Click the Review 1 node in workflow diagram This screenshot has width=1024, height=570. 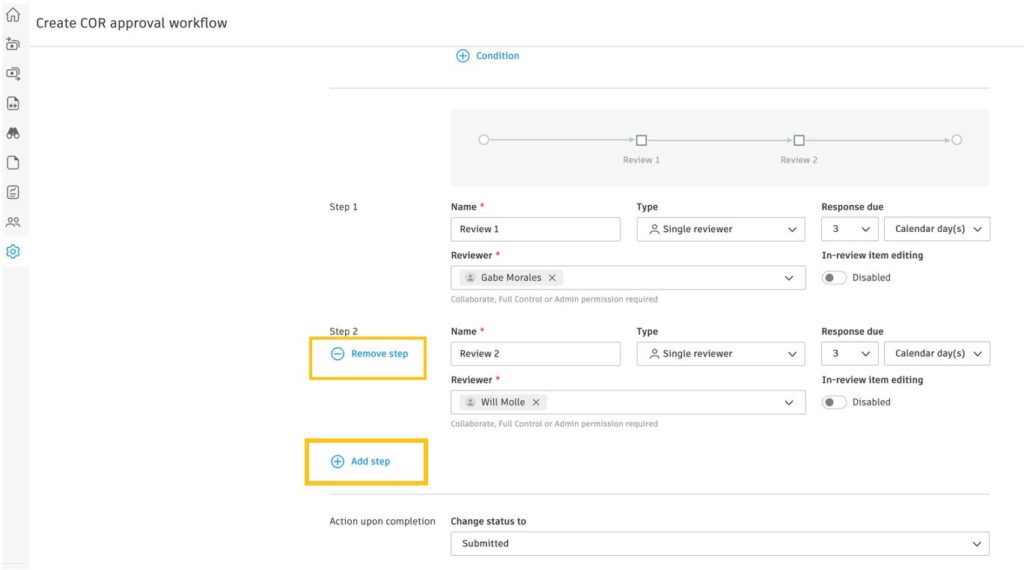coord(641,141)
